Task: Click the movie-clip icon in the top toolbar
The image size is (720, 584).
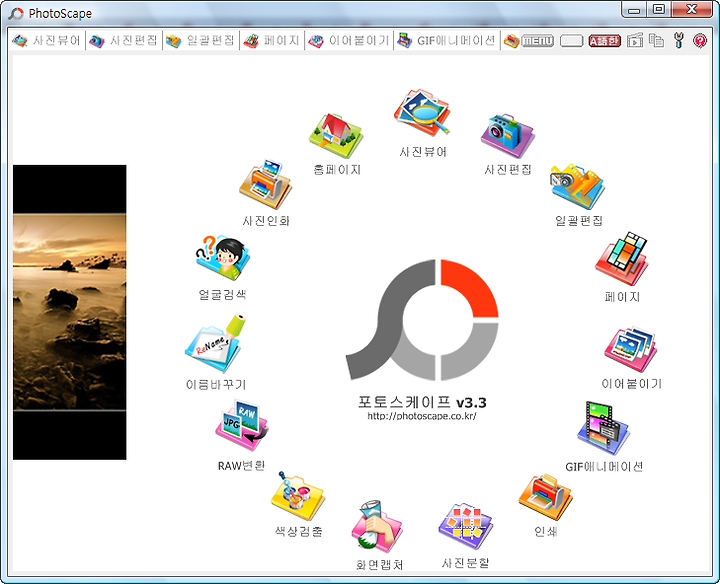Action: point(635,40)
